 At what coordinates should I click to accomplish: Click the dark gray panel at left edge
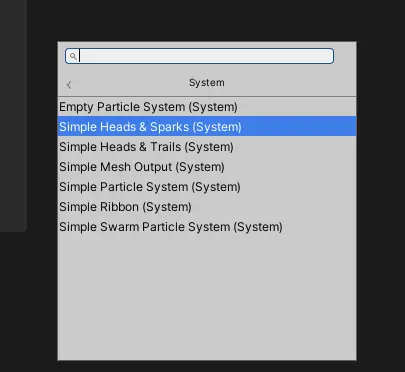click(13, 115)
